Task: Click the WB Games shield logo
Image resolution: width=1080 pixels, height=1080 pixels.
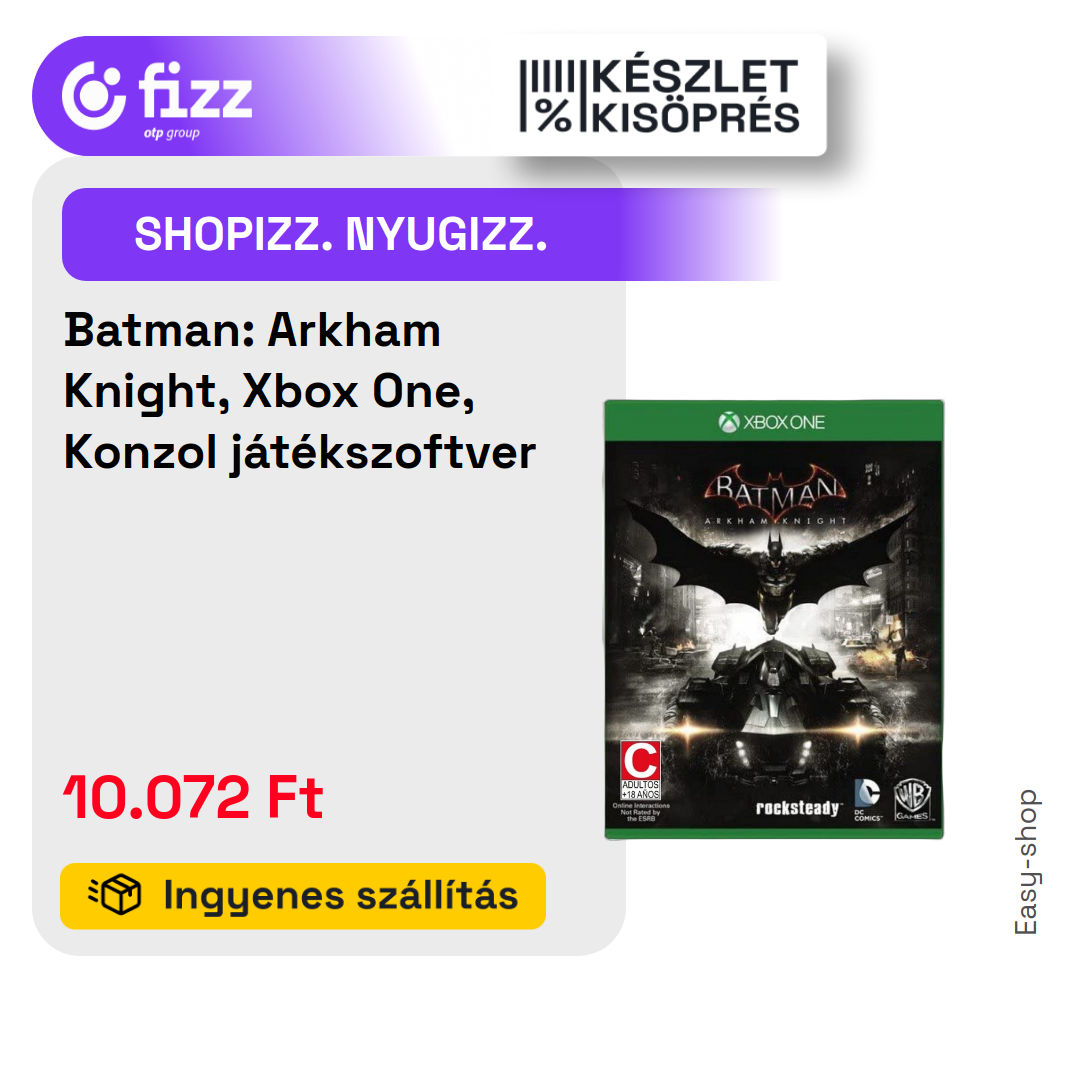Action: pyautogui.click(x=912, y=800)
